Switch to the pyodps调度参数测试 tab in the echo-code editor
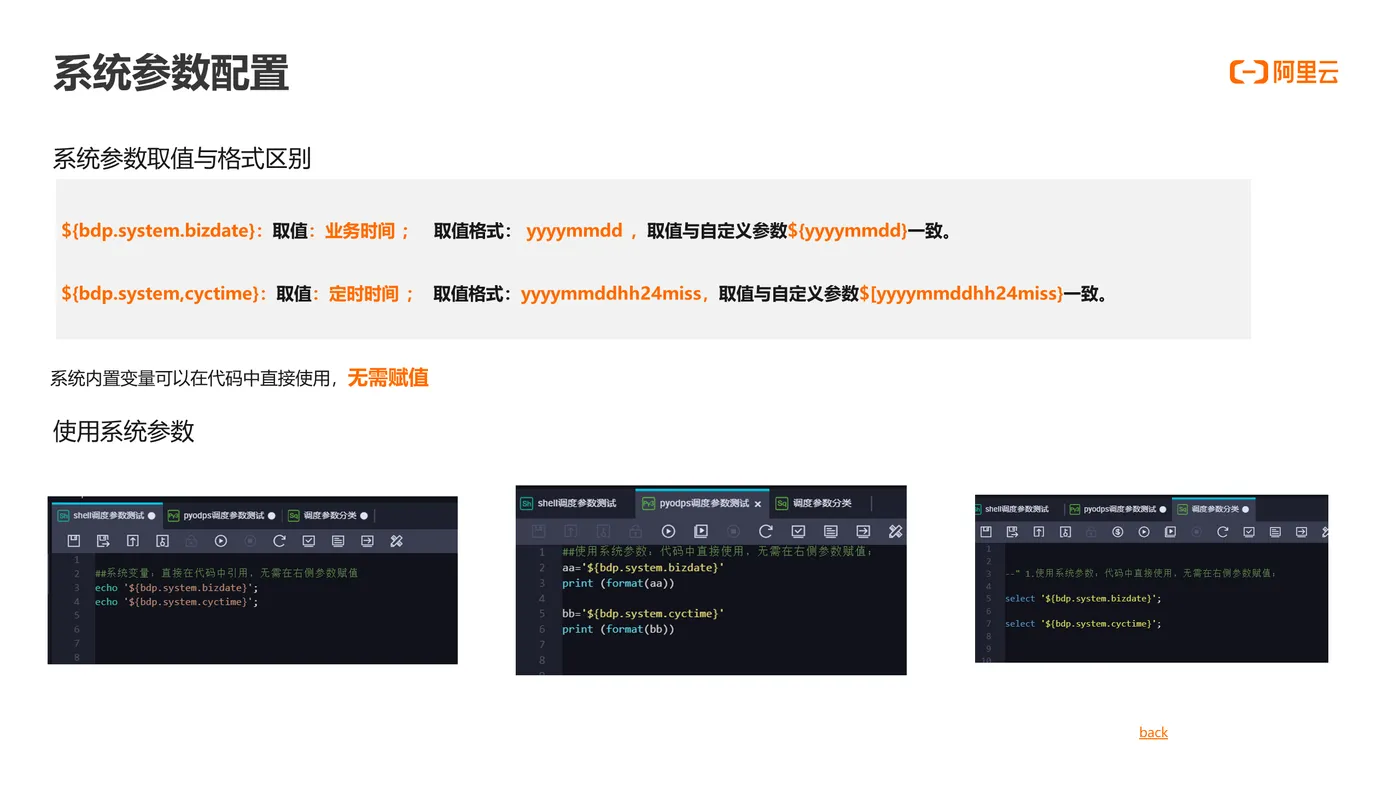Screen dimensions: 1400x788 click(x=221, y=516)
